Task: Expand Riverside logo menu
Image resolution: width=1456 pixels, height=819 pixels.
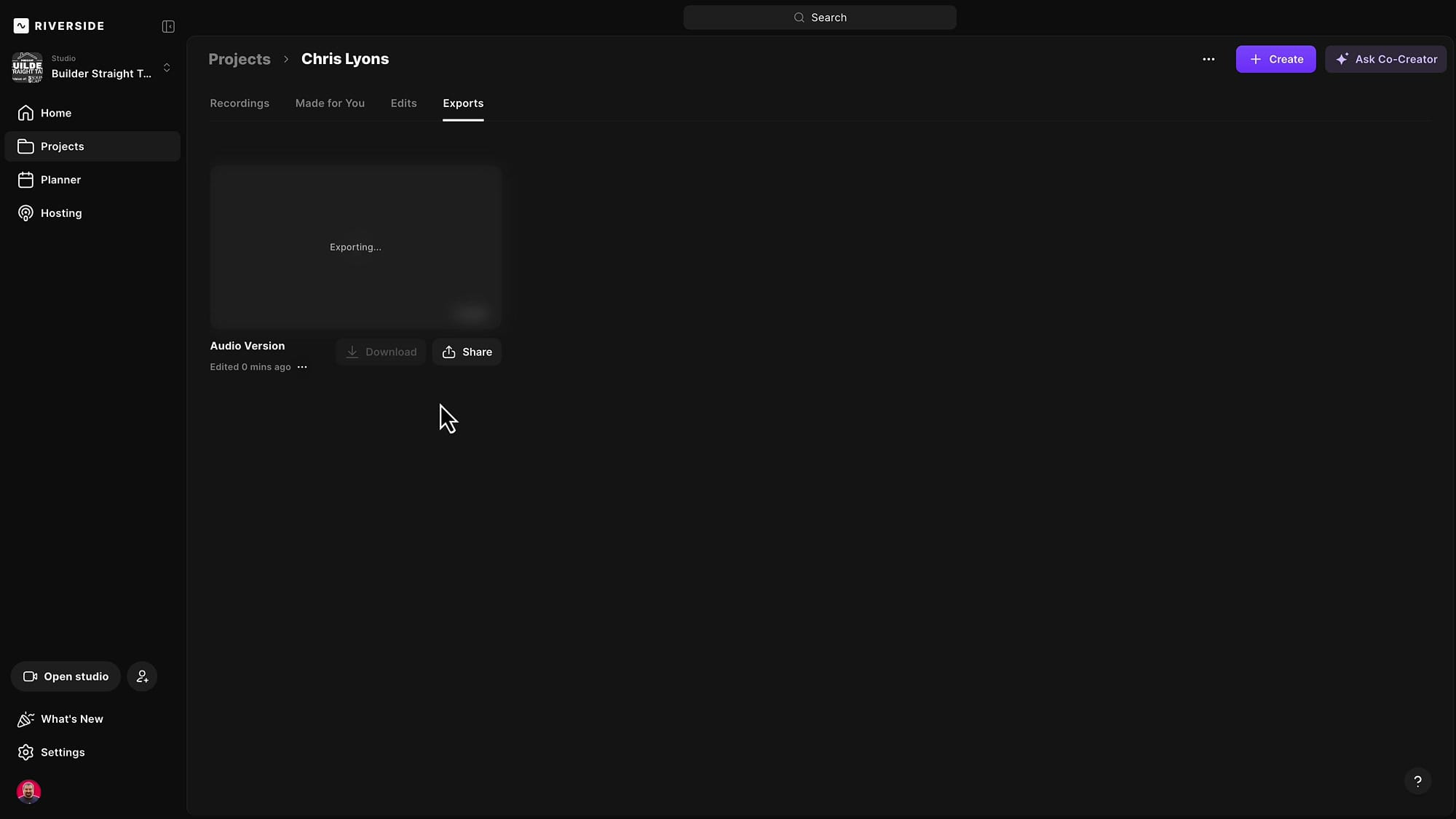Action: (59, 25)
